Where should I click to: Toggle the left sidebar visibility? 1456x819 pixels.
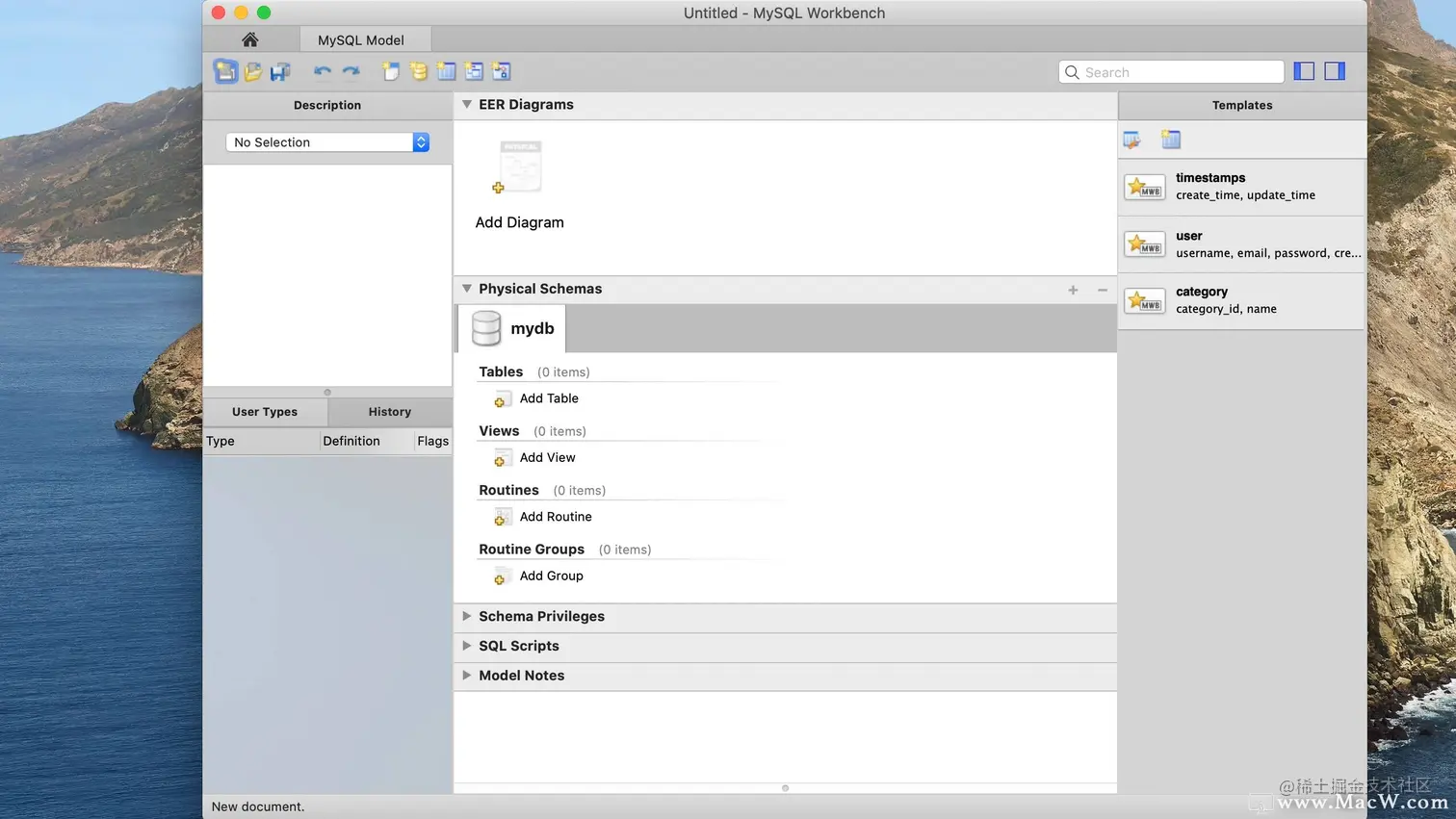[1304, 71]
